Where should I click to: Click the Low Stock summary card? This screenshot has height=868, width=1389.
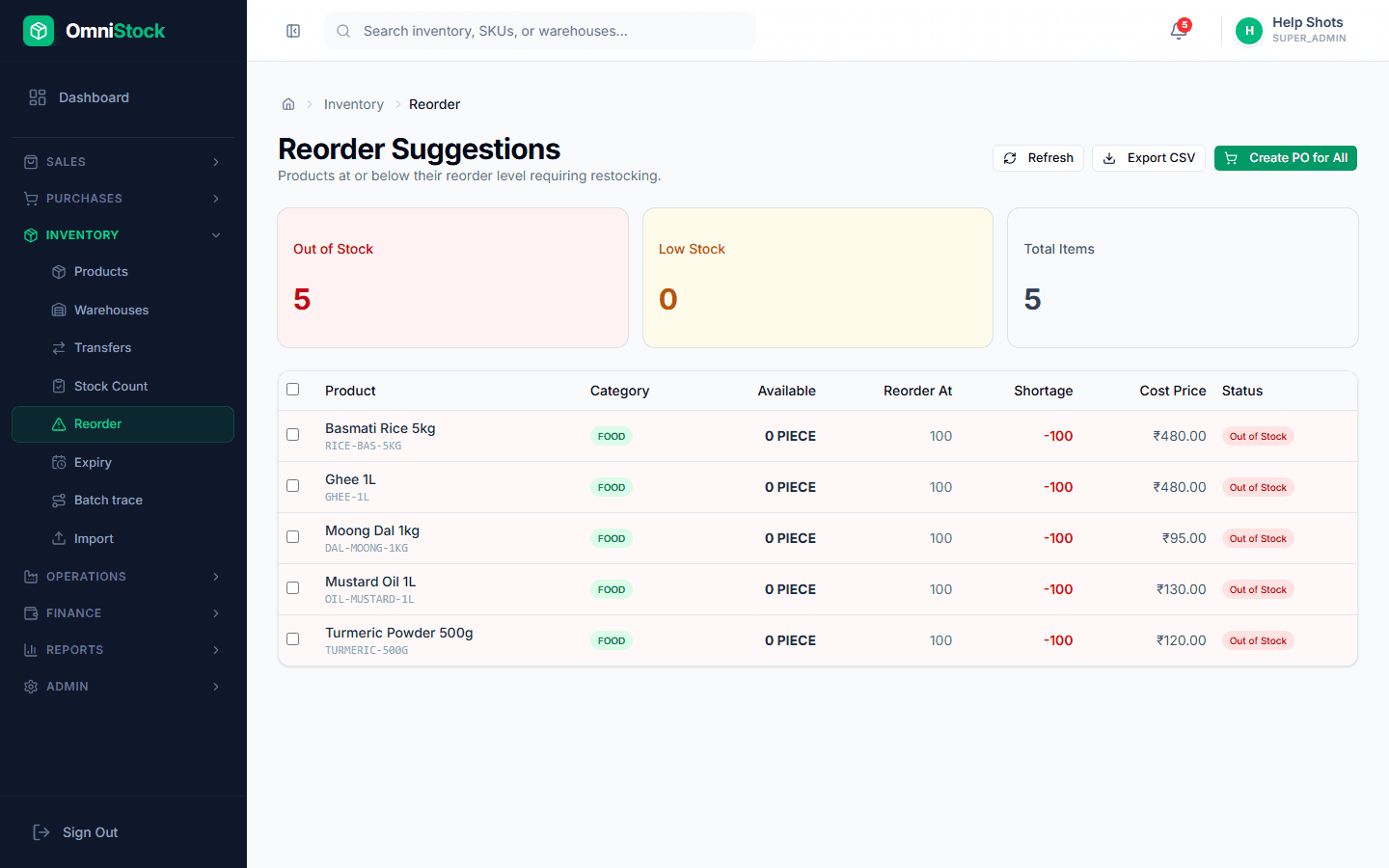coord(818,278)
